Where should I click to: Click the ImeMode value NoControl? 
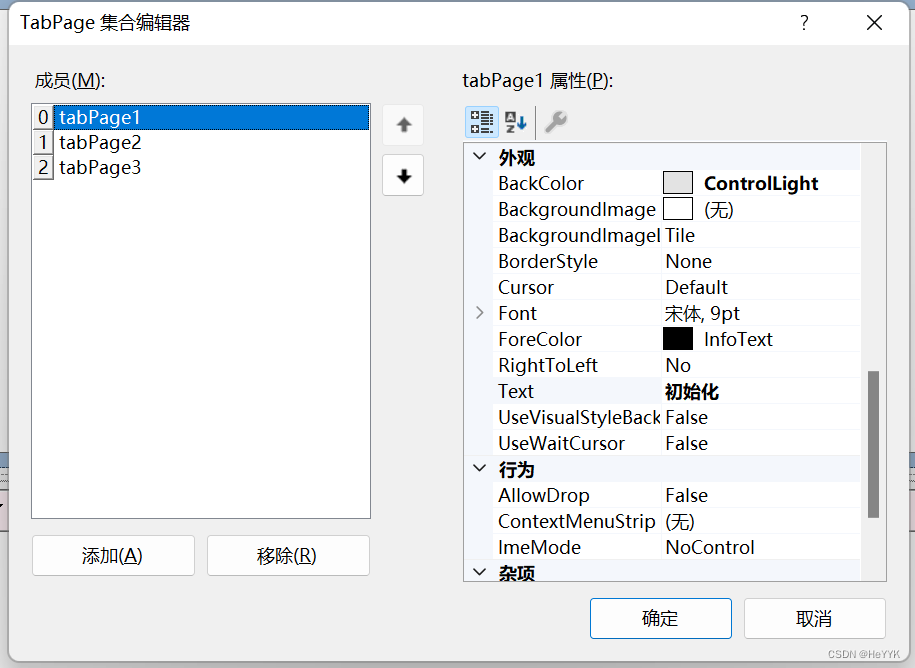710,547
